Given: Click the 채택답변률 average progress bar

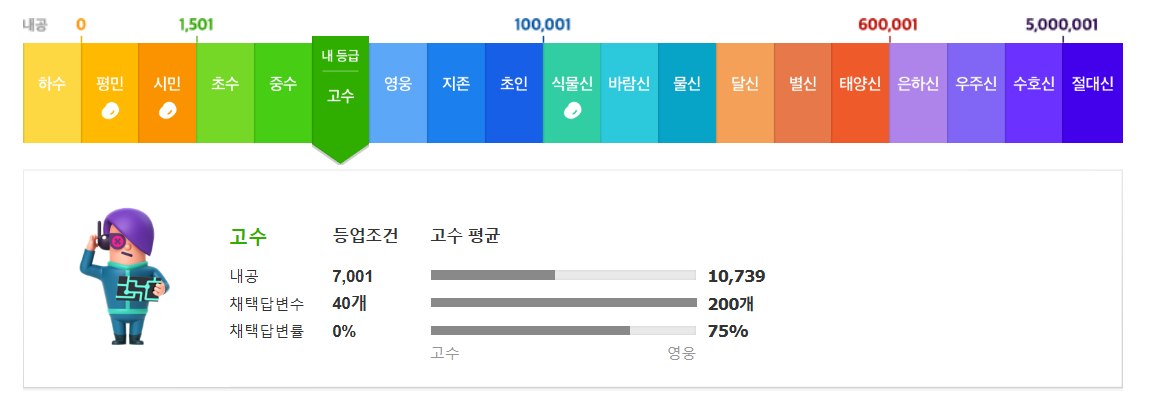Looking at the screenshot, I should 563,330.
